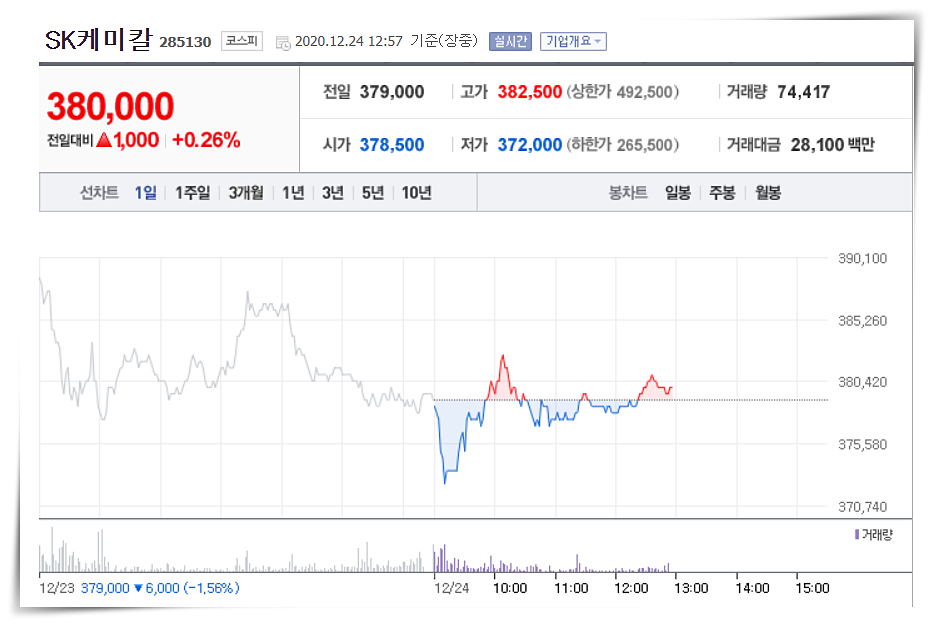The height and width of the screenshot is (627, 934).
Task: Click the 12:00 time axis marker
Action: point(631,588)
